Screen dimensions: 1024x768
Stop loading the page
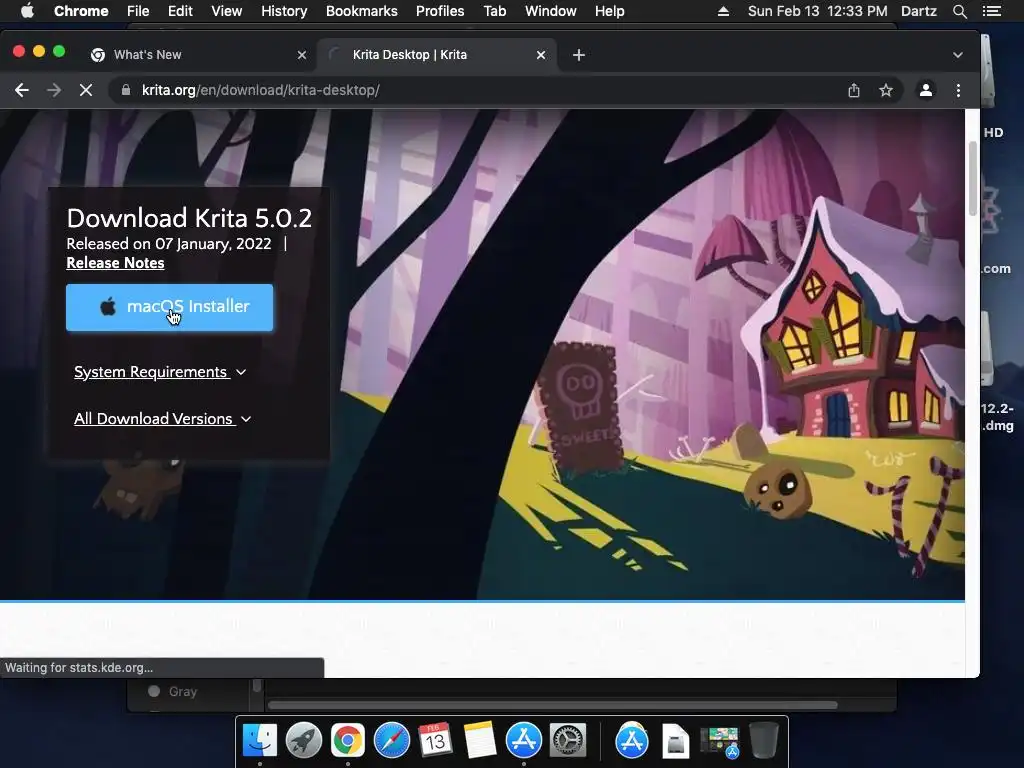tap(86, 90)
